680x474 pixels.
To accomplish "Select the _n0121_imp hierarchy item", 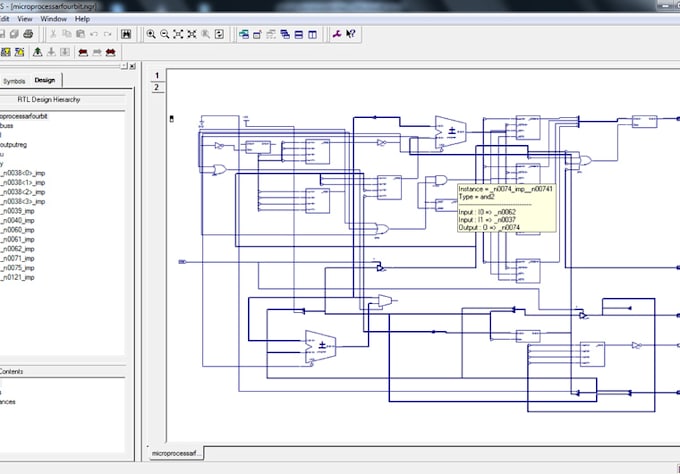I will coord(18,278).
